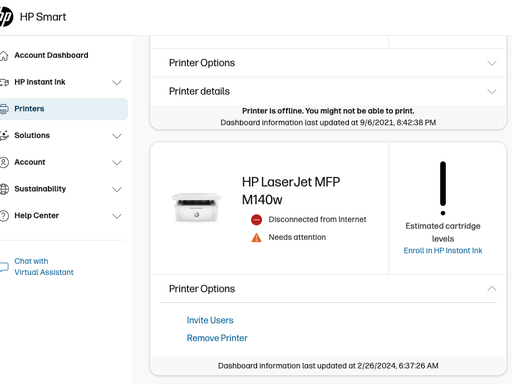
Task: Click Disconnected from Internet status text
Action: 317,219
